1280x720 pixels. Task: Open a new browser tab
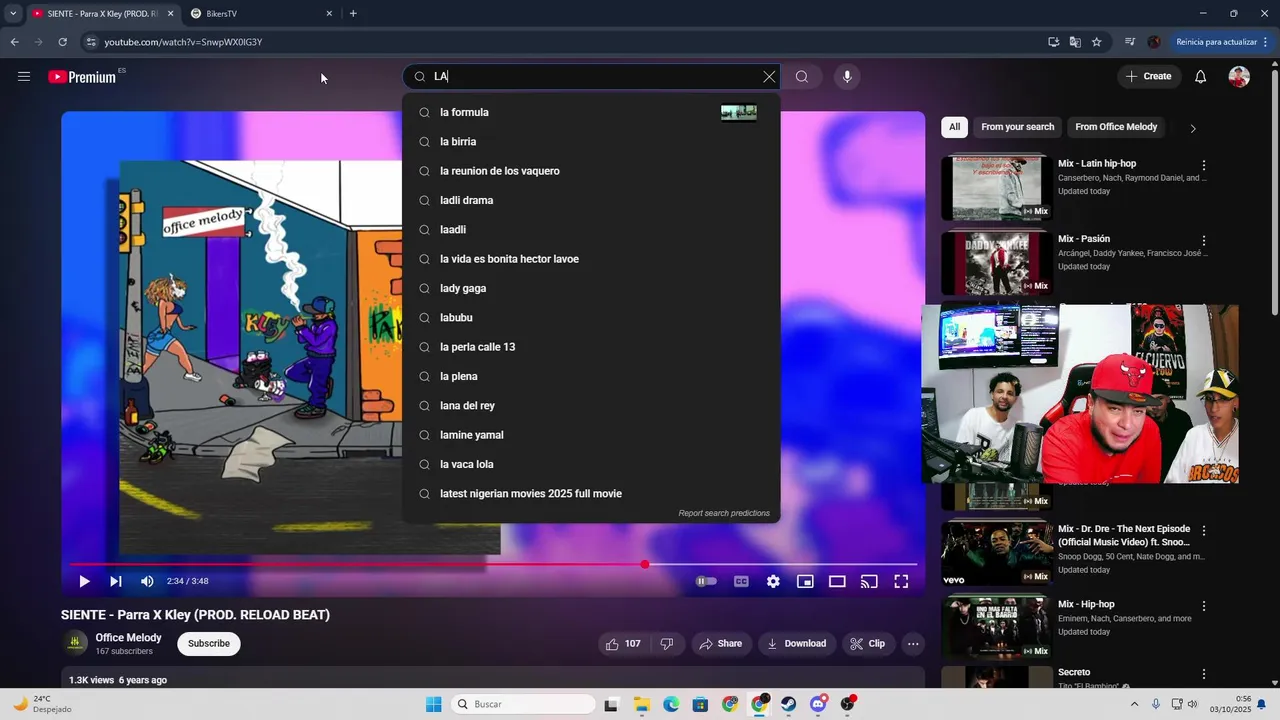click(353, 14)
